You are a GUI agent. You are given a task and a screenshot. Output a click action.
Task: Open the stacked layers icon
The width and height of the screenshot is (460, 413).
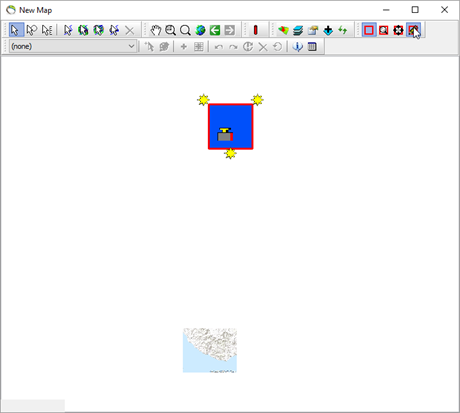coord(298,30)
